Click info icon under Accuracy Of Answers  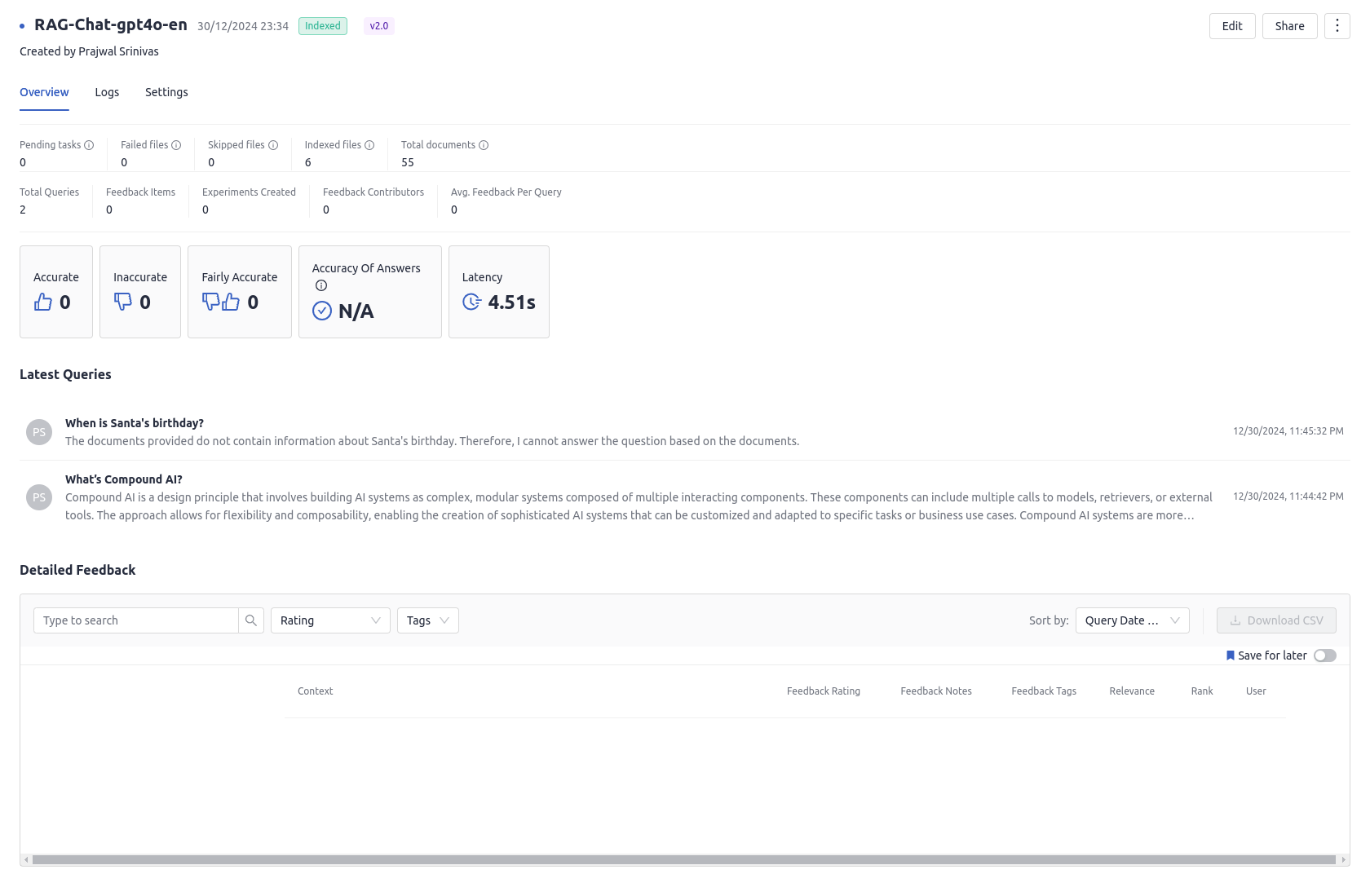click(321, 285)
